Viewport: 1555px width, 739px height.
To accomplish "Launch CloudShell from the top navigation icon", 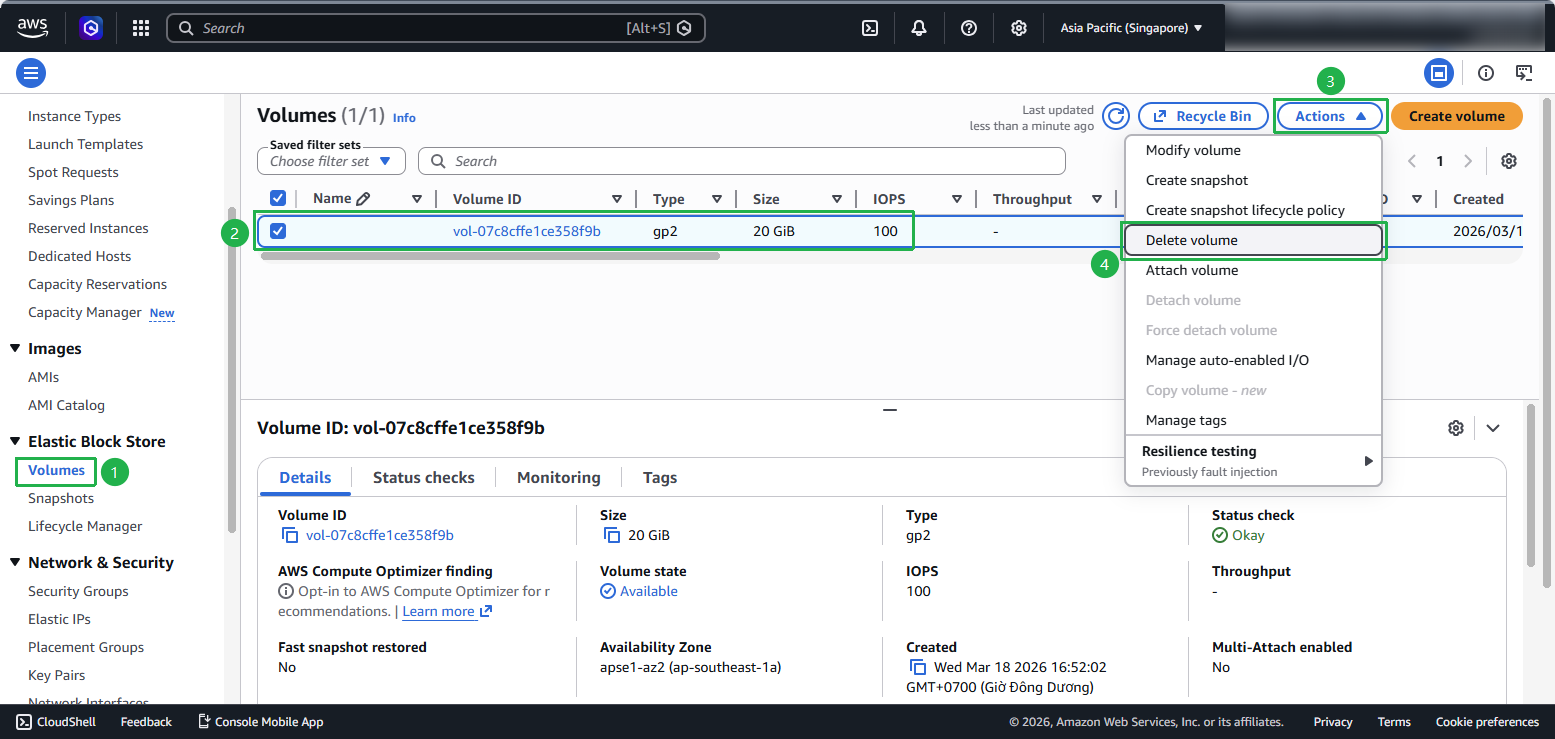I will pos(870,28).
